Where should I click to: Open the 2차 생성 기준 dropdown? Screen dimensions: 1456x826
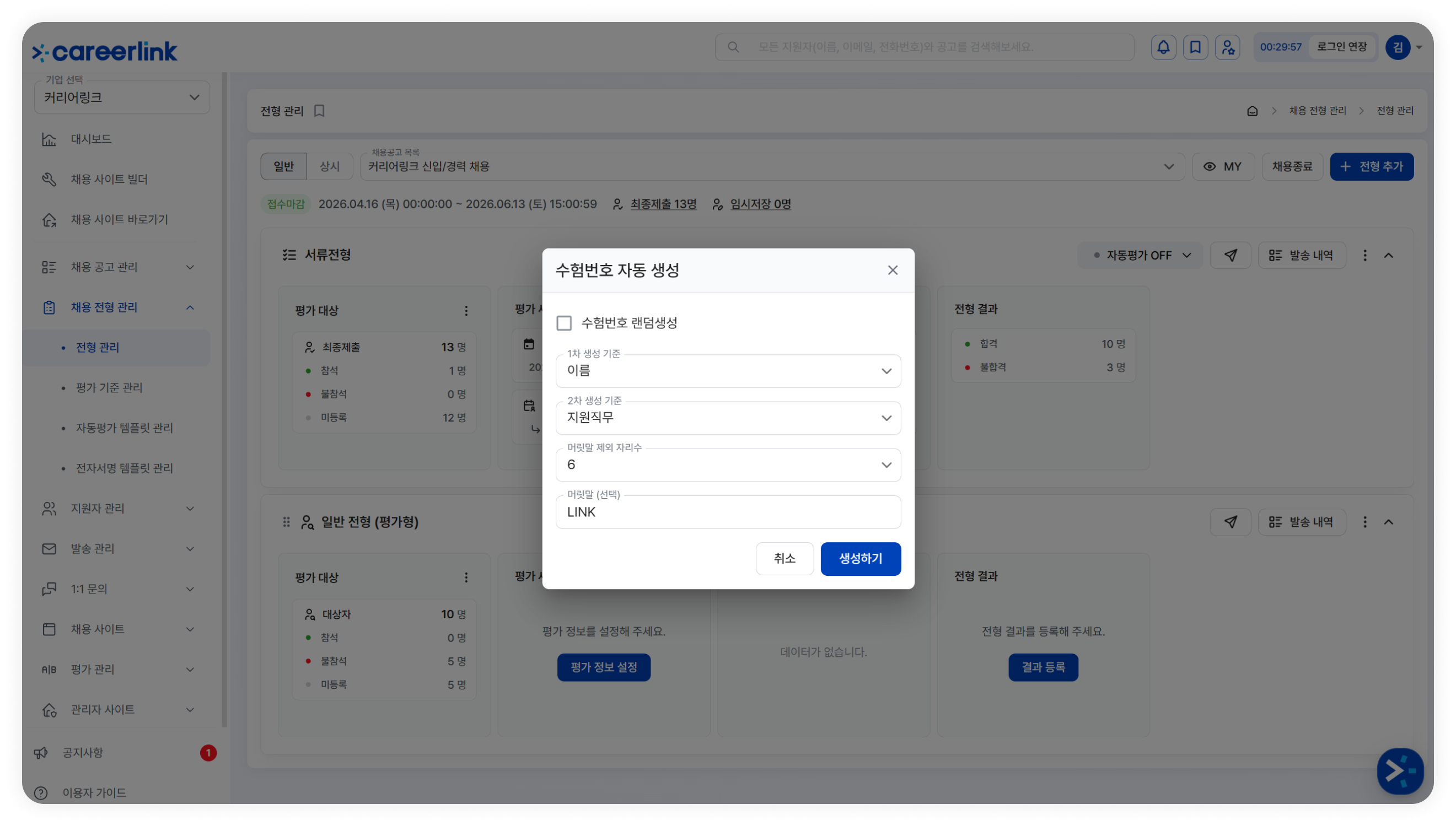coord(728,418)
